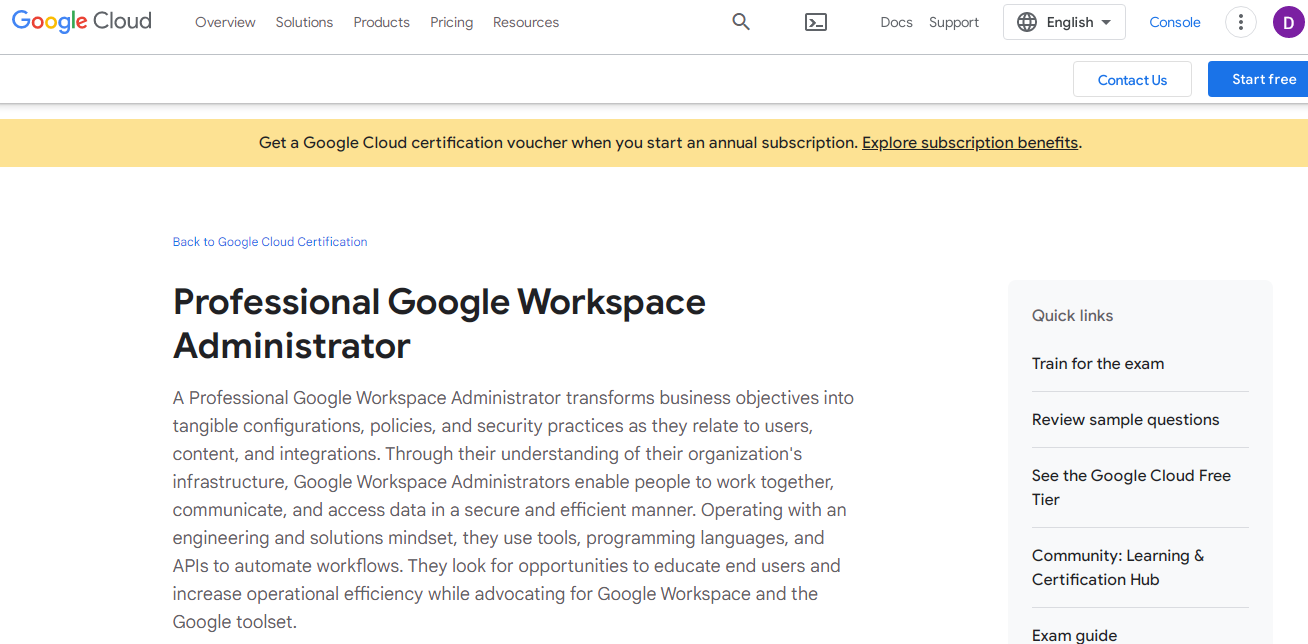This screenshot has width=1308, height=644.
Task: Expand the English language dropdown
Action: click(1064, 22)
